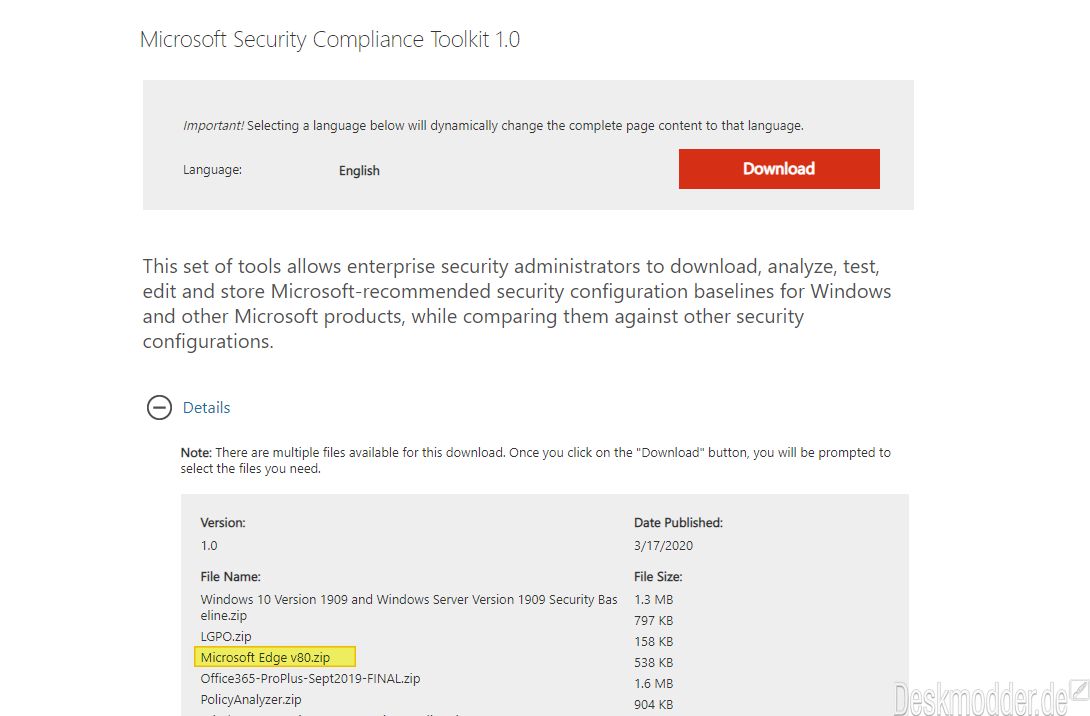The width and height of the screenshot is (1090, 716).
Task: Click the Details link text
Action: click(x=206, y=407)
